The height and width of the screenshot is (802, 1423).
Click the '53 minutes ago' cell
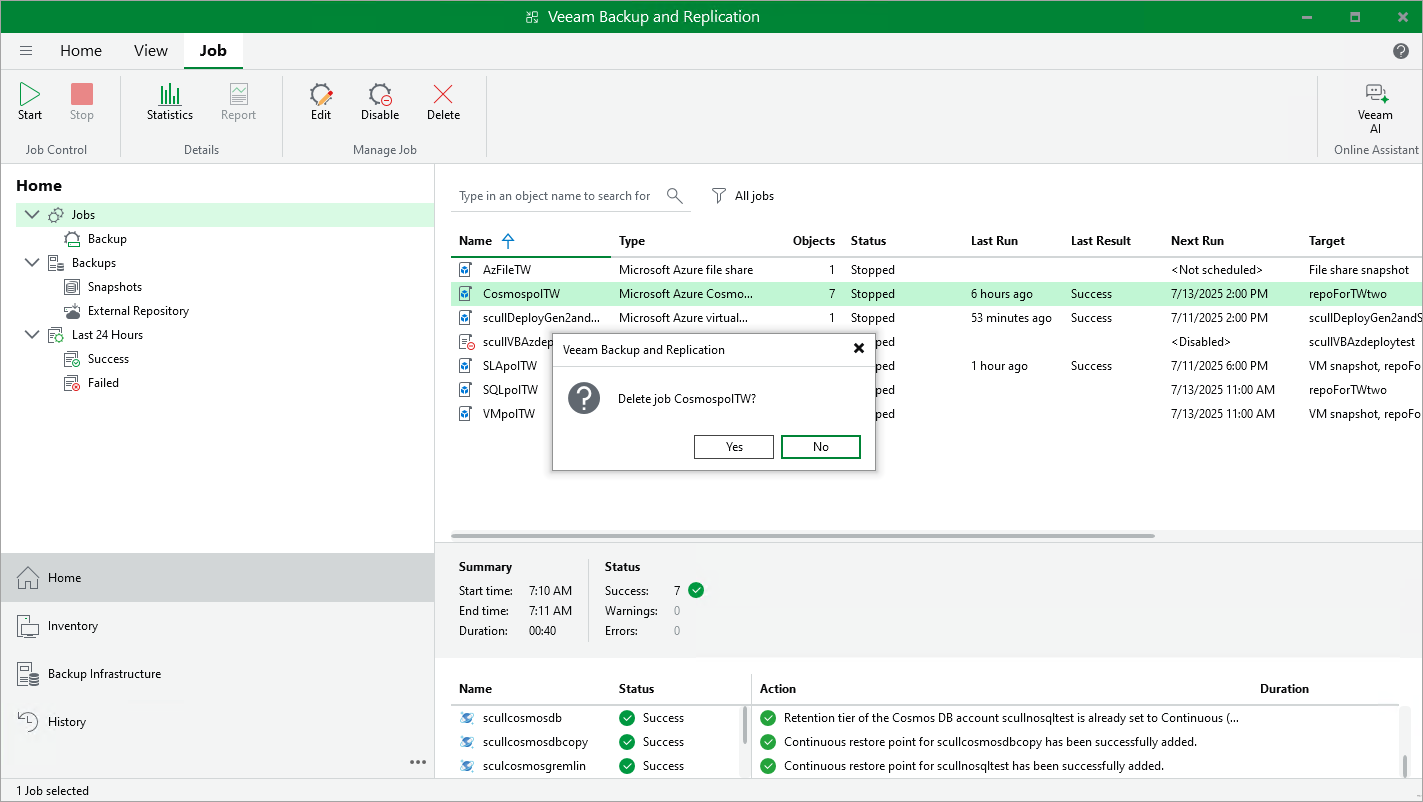click(x=1011, y=318)
